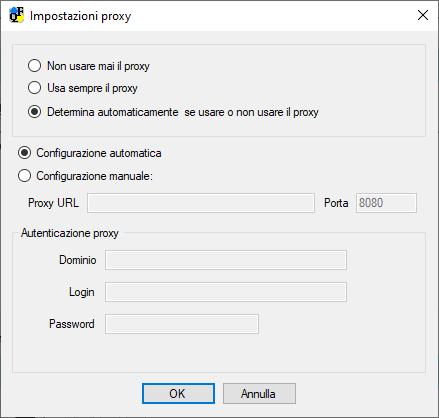Click the 'Impostazioni proxy' title bar text
The height and width of the screenshot is (418, 439).
point(80,16)
